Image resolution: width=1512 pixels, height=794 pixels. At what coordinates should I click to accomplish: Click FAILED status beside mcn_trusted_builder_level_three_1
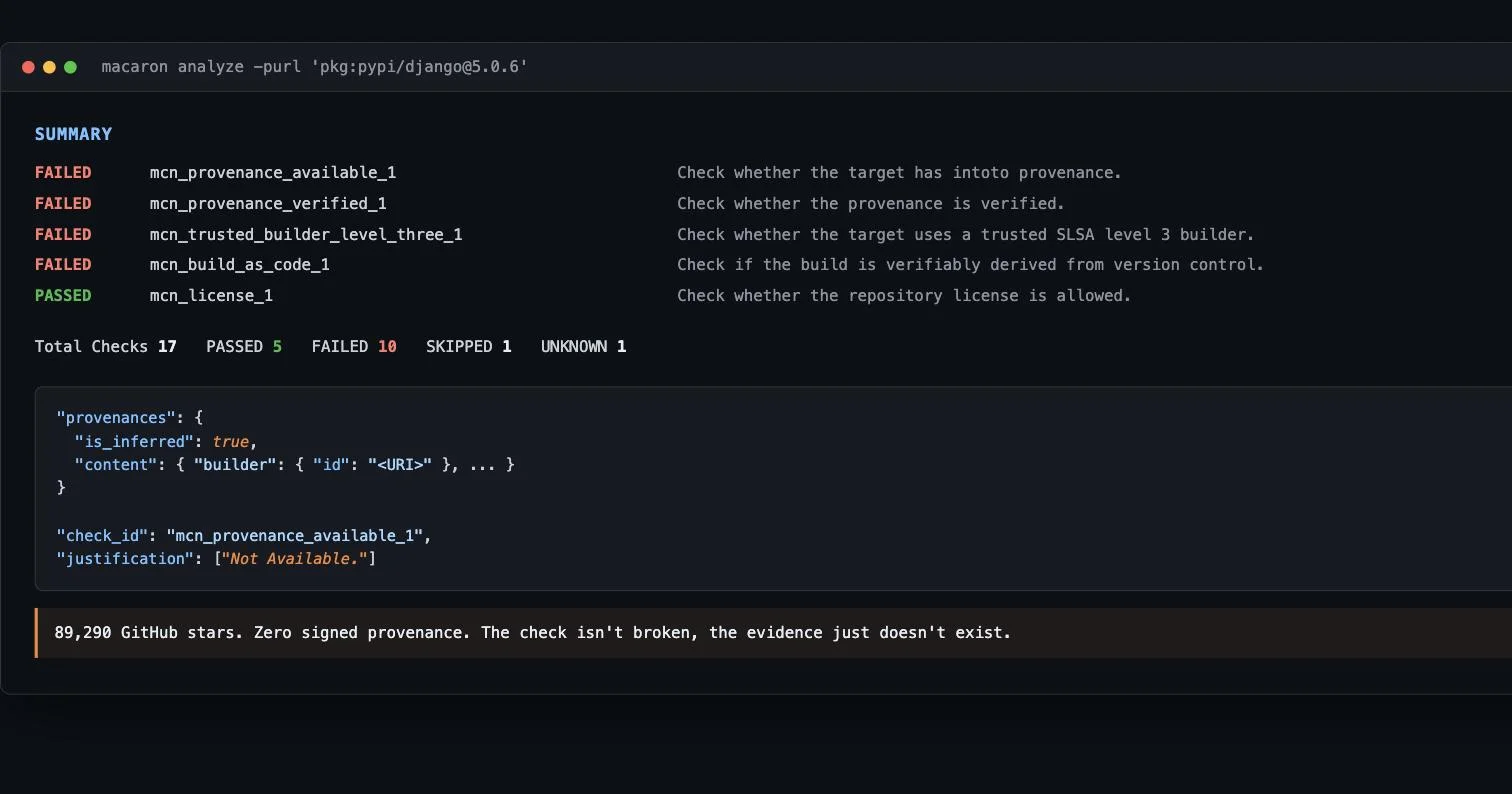click(x=63, y=235)
